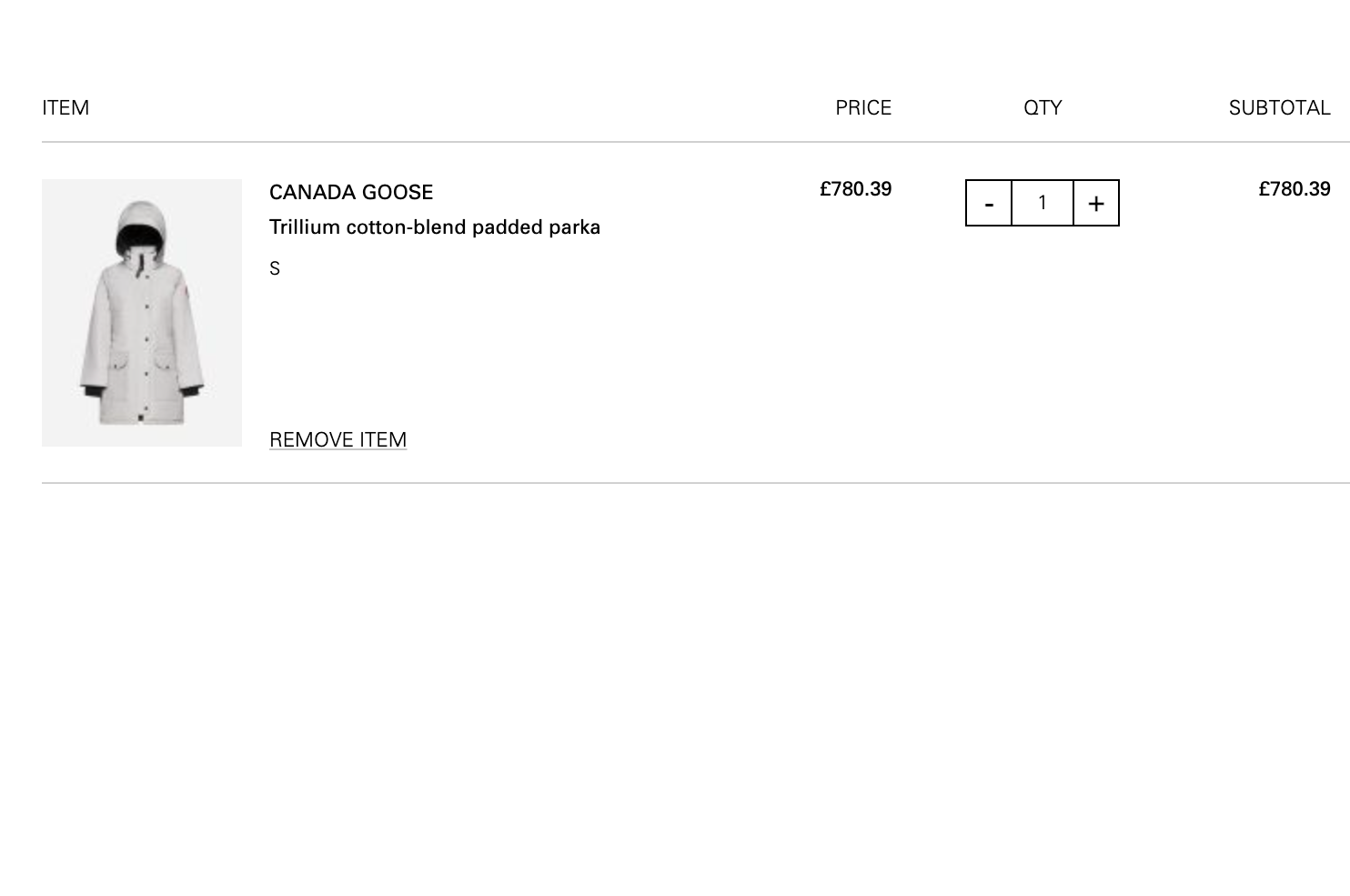Decrease parka quantity with minus button

coord(989,203)
